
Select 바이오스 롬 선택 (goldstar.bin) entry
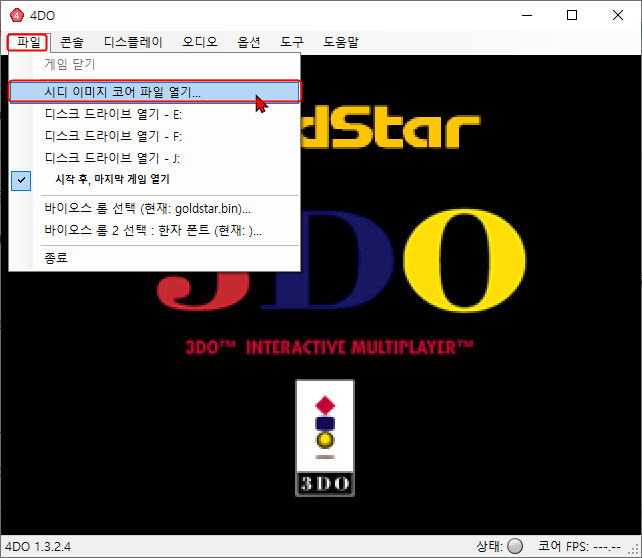click(x=155, y=209)
